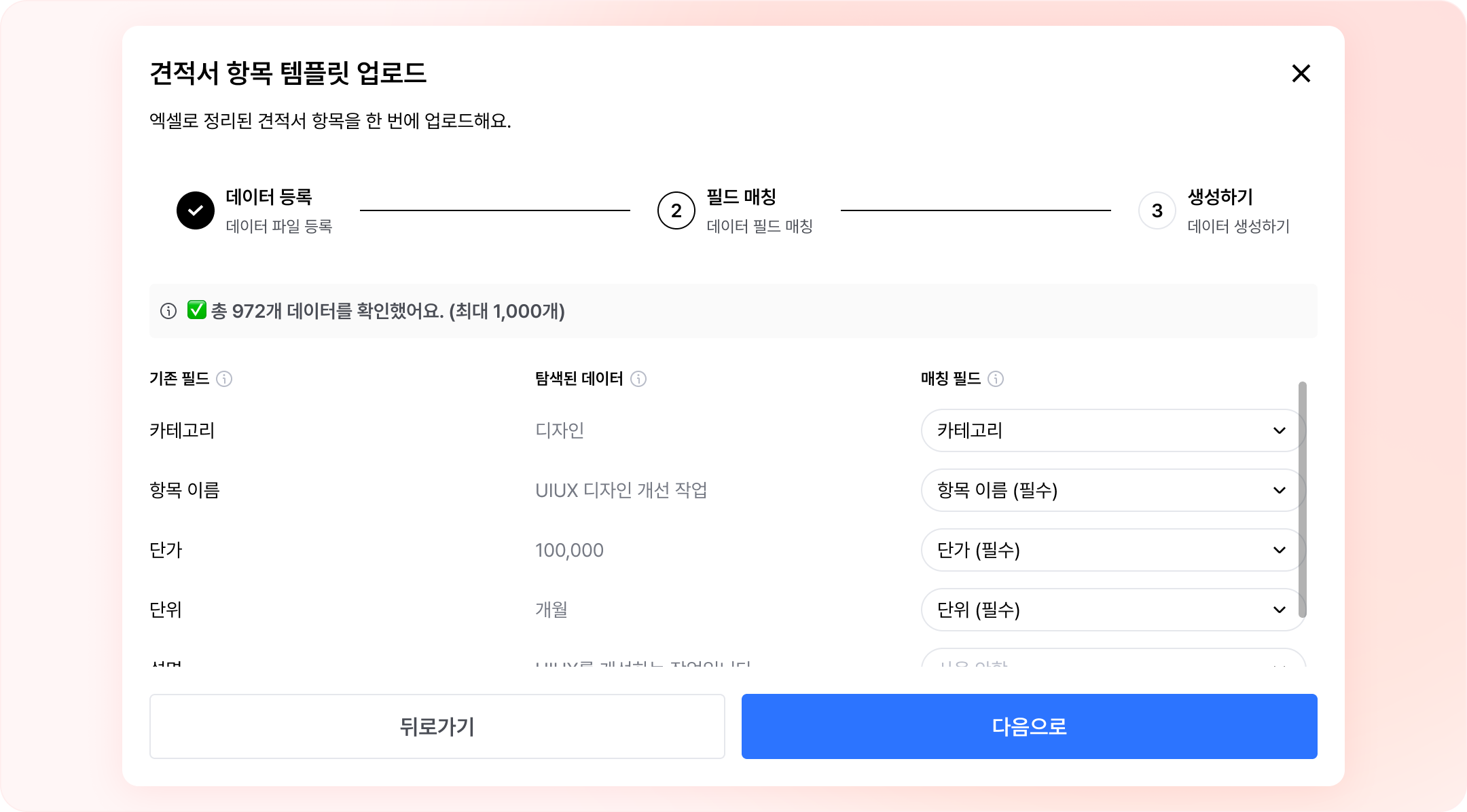Click green checkmark emoji in banner
Viewport: 1467px width, 812px height.
click(197, 310)
